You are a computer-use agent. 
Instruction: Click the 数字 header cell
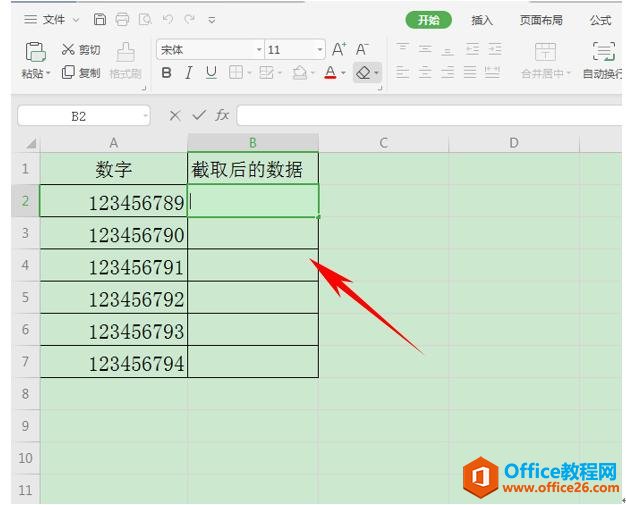[x=113, y=169]
